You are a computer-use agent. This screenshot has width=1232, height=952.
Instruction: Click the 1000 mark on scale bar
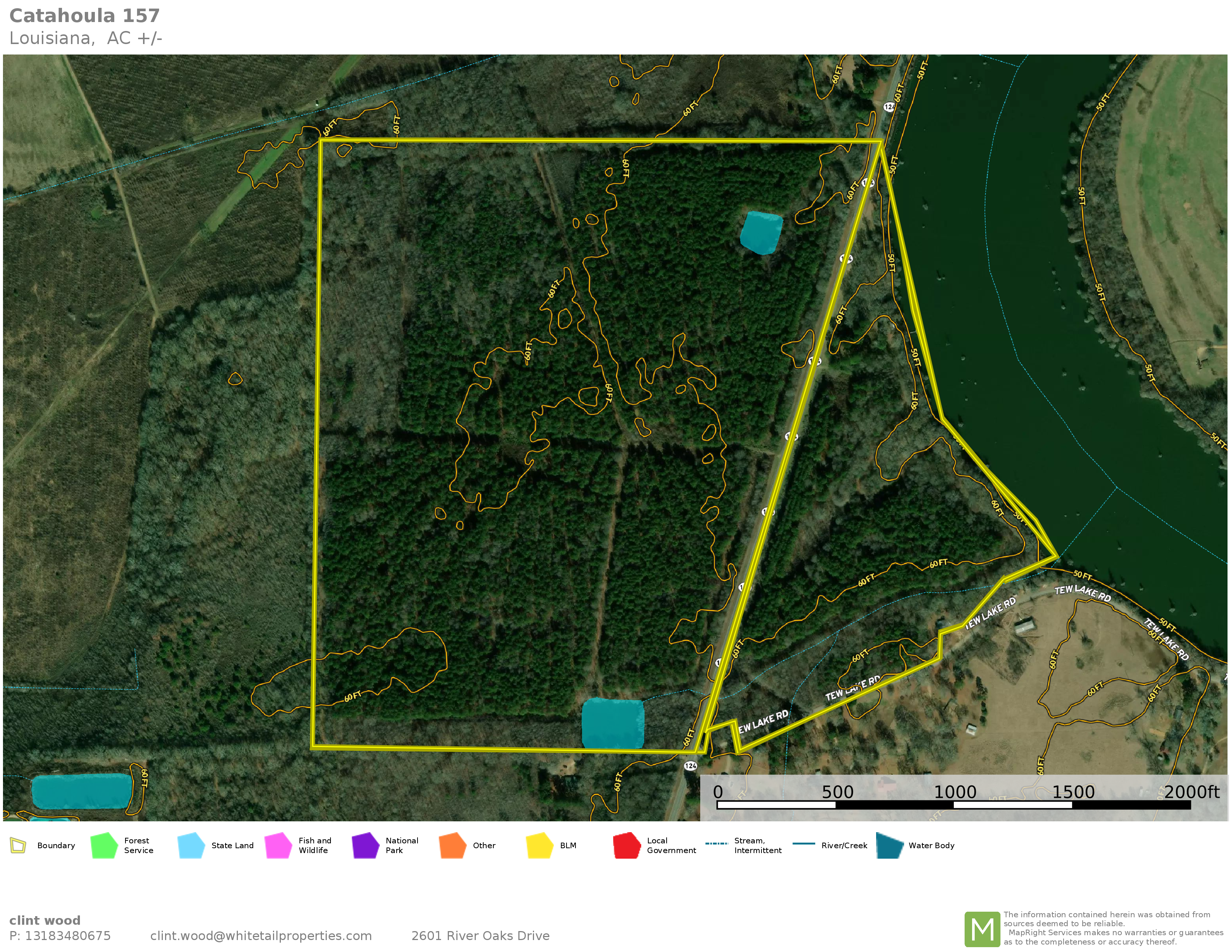(x=955, y=792)
